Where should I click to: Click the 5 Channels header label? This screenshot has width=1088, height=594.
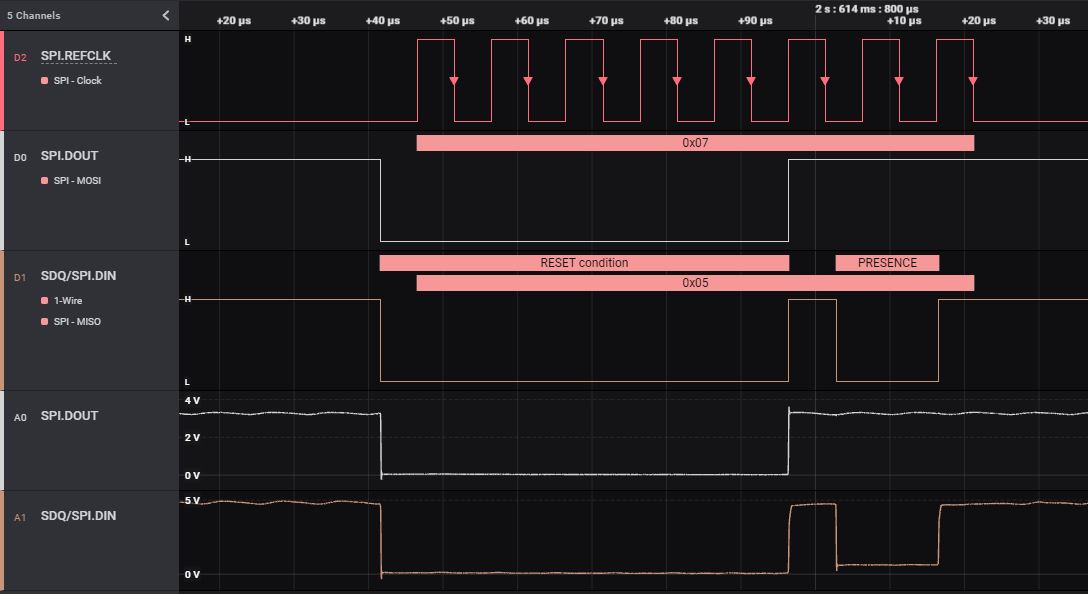(34, 16)
